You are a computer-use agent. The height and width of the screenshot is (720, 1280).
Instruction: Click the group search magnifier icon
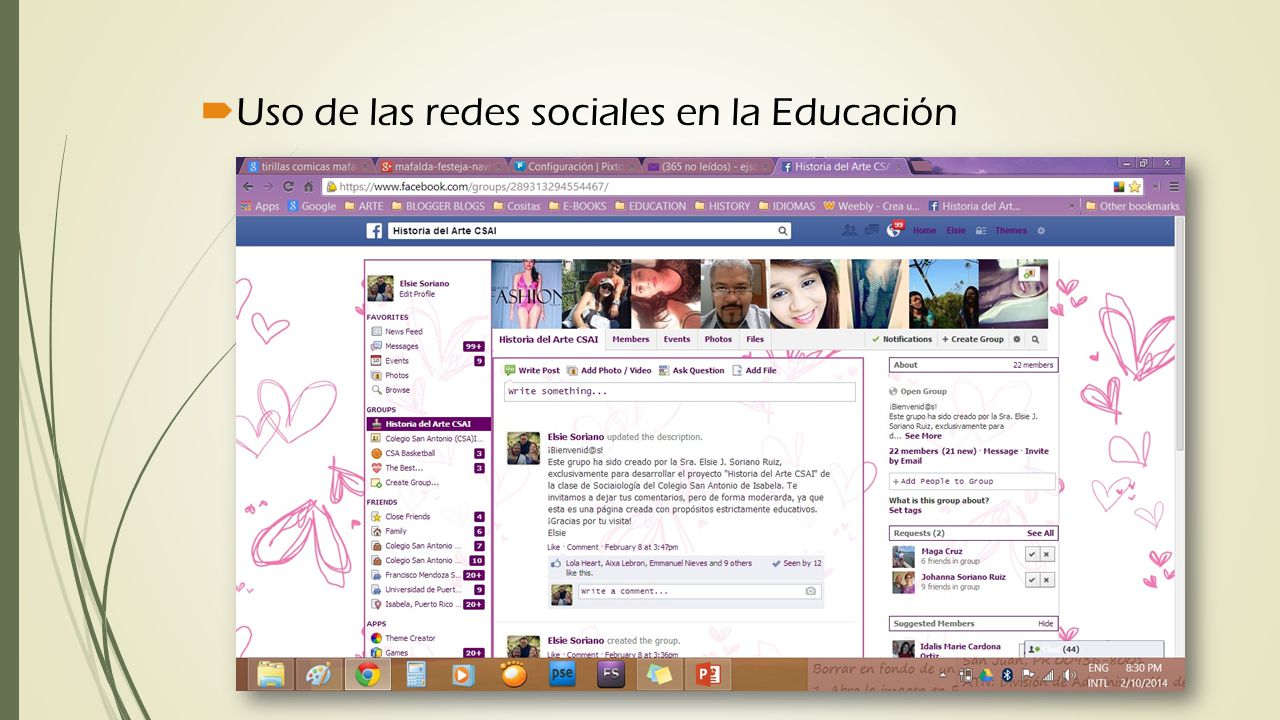[1036, 339]
